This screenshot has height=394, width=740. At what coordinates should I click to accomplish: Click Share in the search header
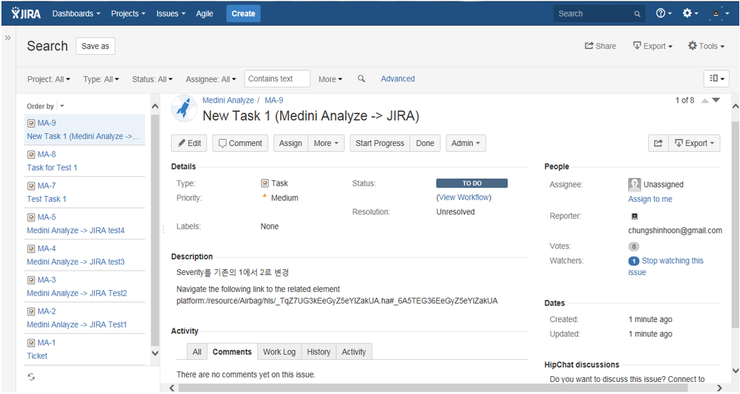[x=600, y=46]
